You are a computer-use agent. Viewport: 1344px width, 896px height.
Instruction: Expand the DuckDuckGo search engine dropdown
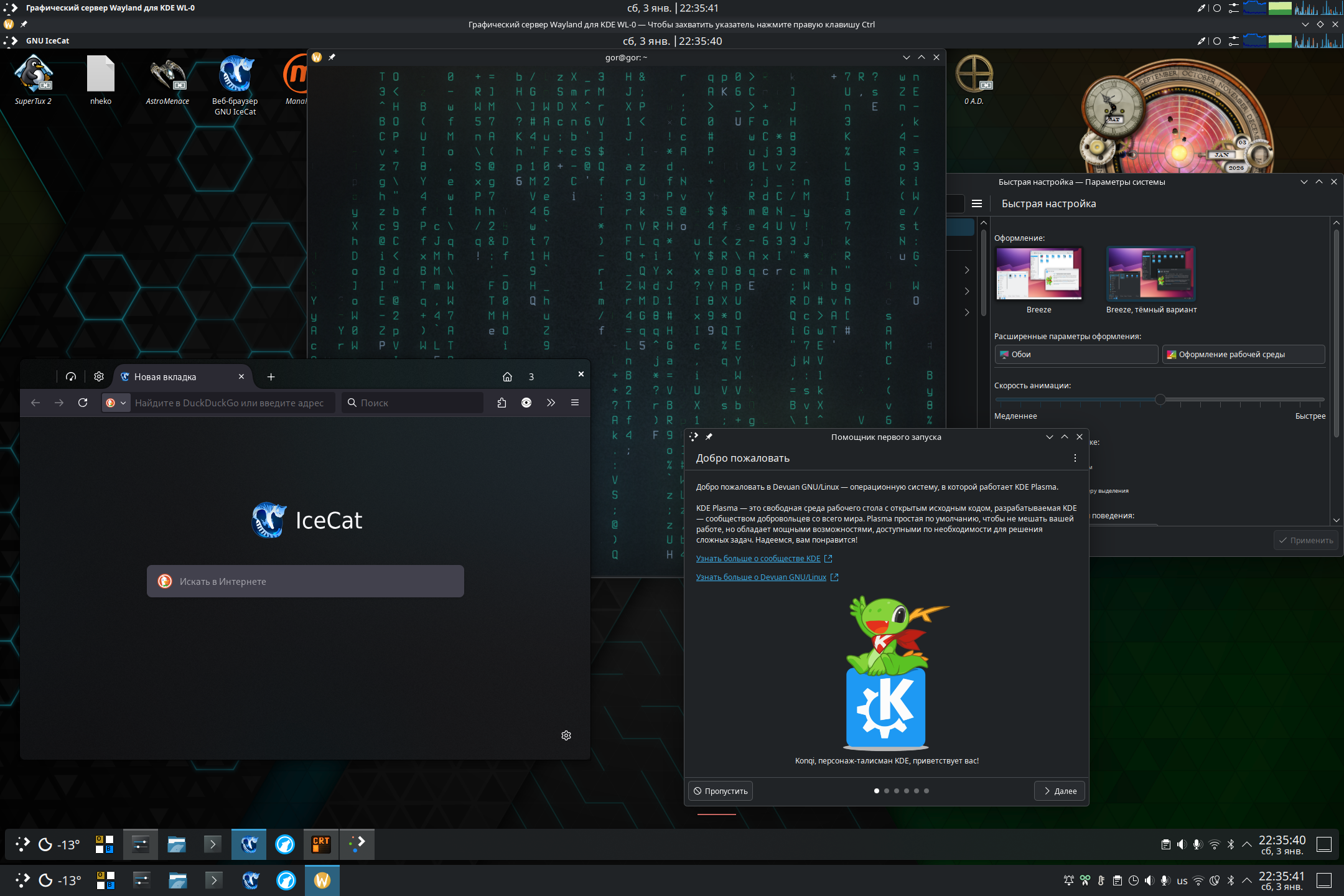coord(116,403)
